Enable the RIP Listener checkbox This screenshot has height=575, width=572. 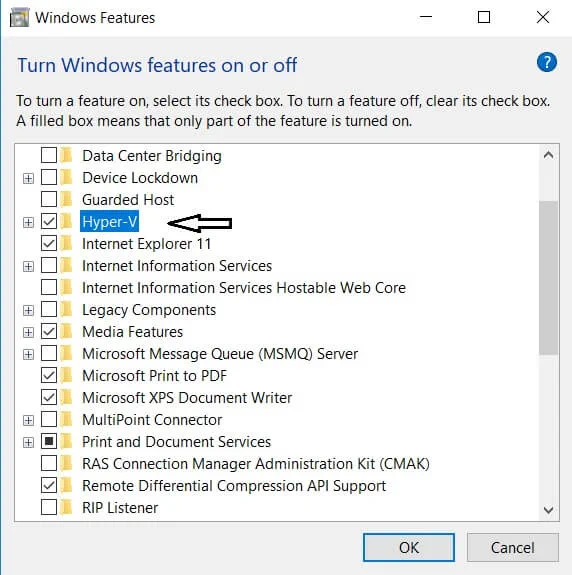49,507
